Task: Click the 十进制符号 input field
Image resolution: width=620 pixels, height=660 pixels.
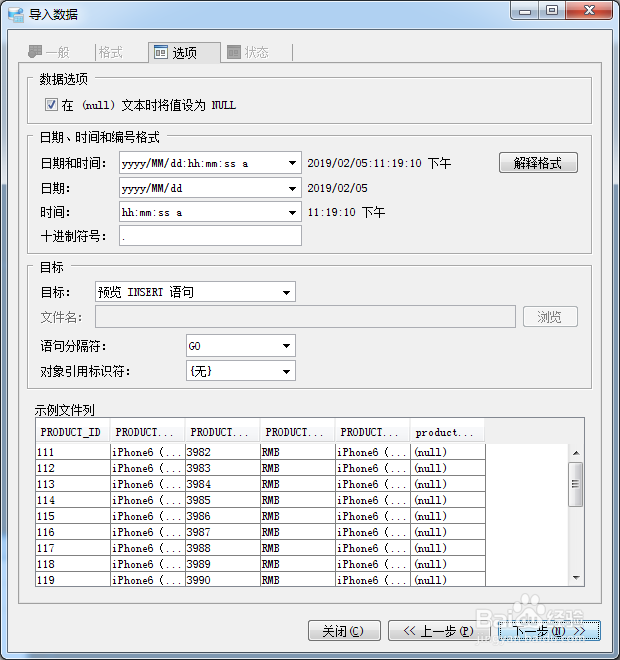Action: tap(210, 236)
